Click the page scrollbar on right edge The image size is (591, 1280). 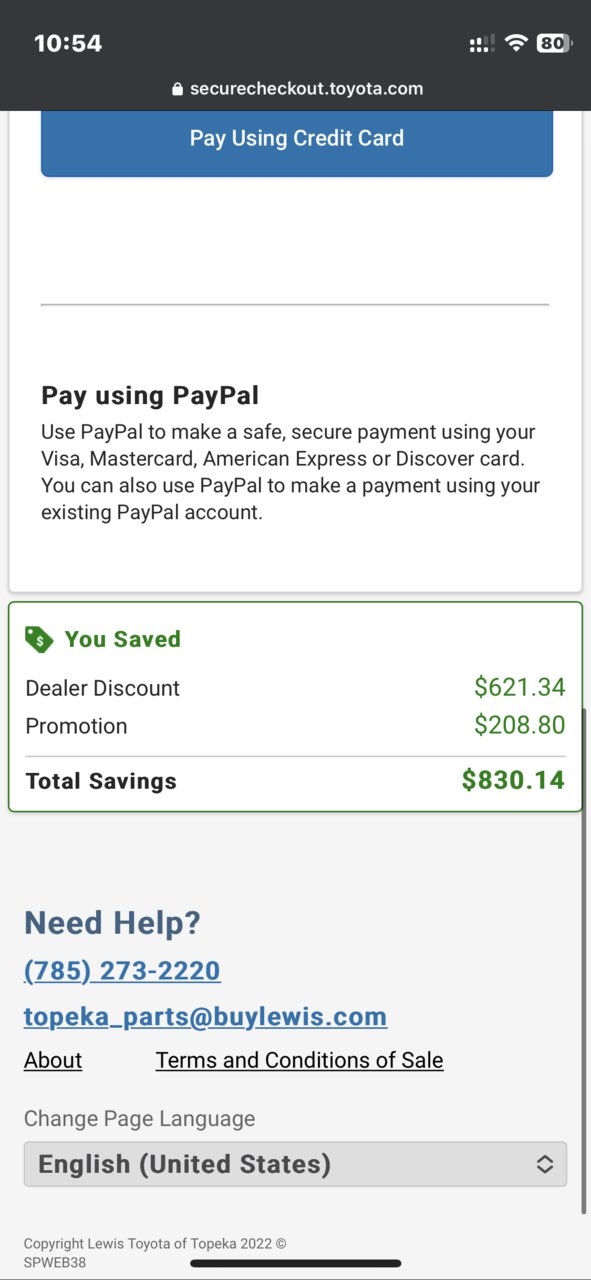click(x=586, y=960)
